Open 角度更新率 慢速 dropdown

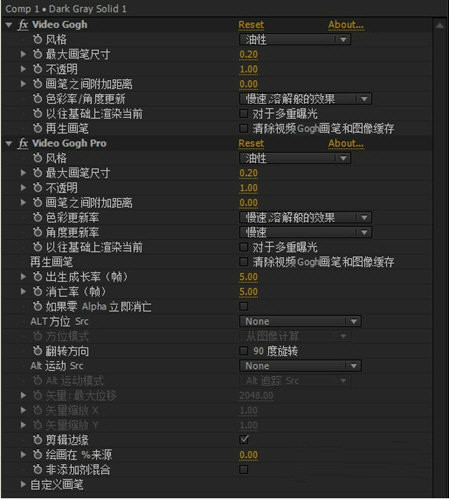(x=305, y=232)
